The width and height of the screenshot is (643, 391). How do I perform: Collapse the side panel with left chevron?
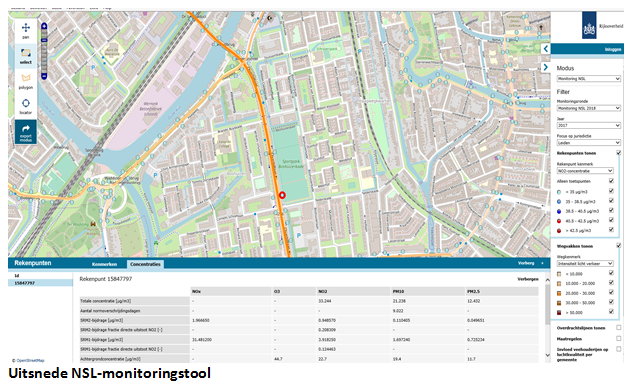tap(545, 49)
